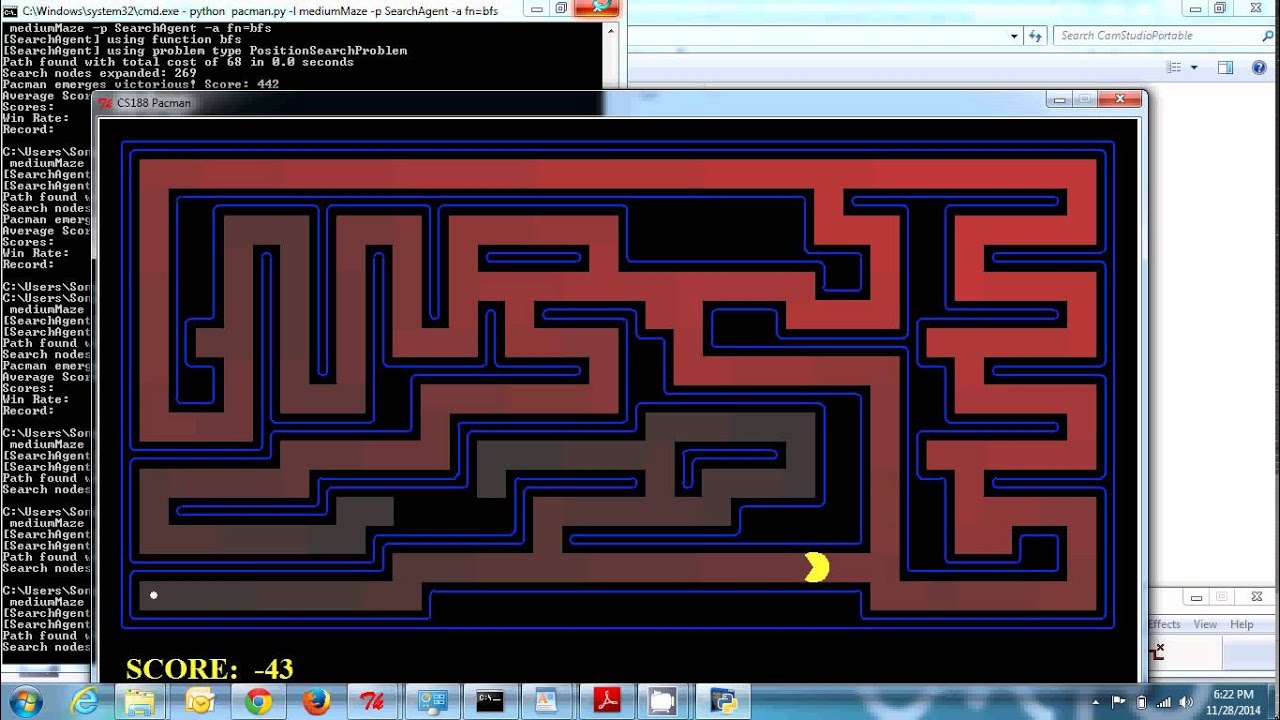Click the SCORE: -43 text
This screenshot has height=720, width=1280.
(209, 668)
